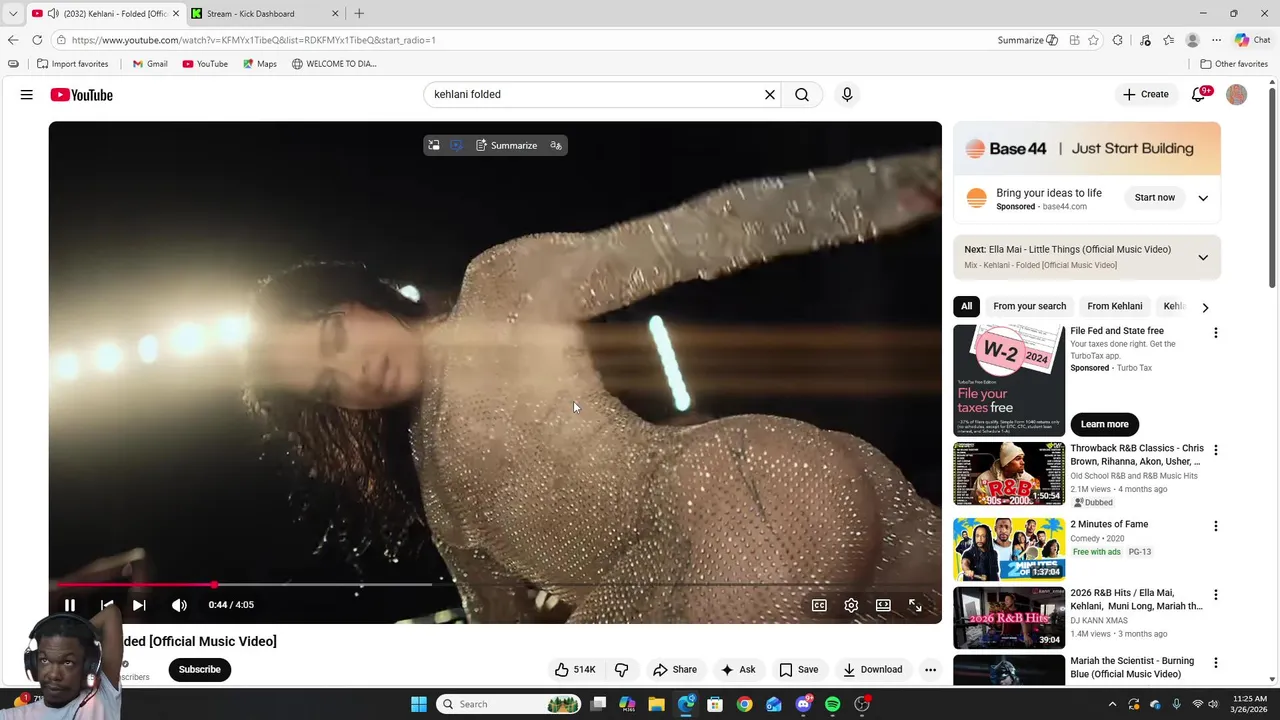This screenshot has height=720, width=1280.
Task: Dislike the video
Action: tap(621, 670)
